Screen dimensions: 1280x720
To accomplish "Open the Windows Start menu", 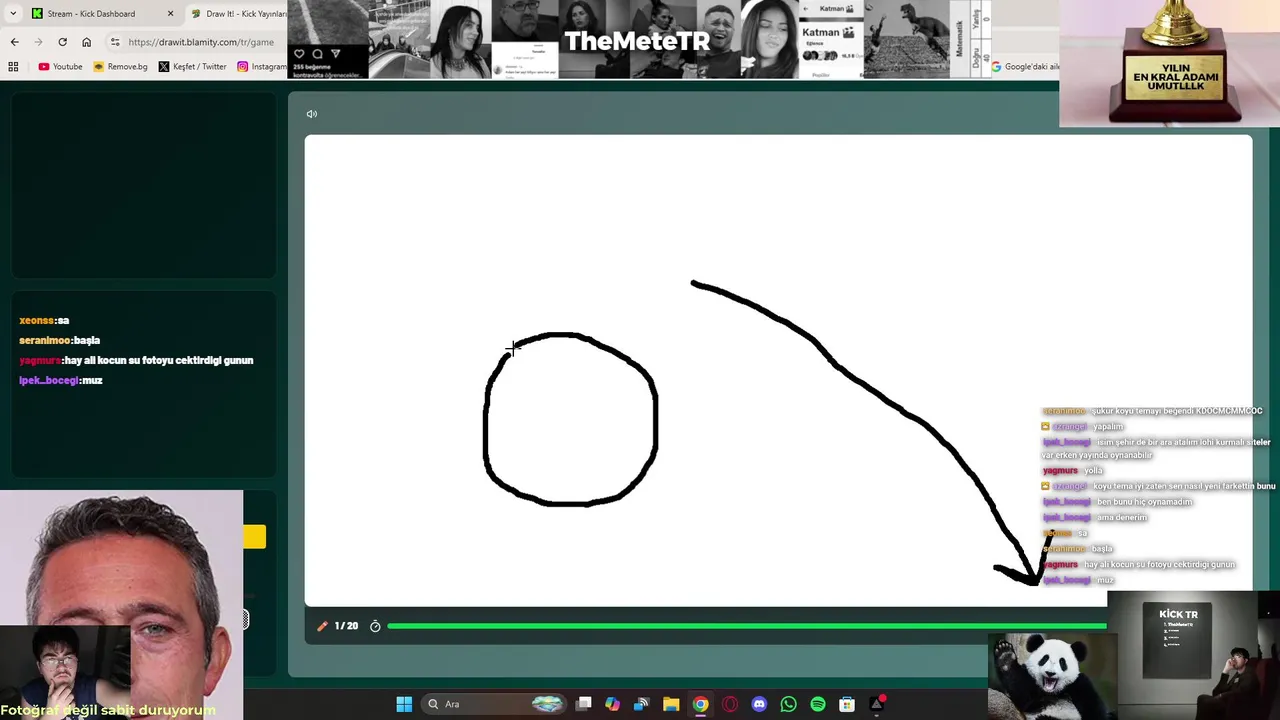I will (x=404, y=704).
